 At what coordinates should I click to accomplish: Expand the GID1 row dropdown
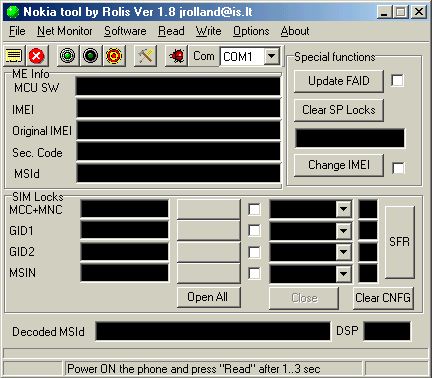pyautogui.click(x=343, y=231)
